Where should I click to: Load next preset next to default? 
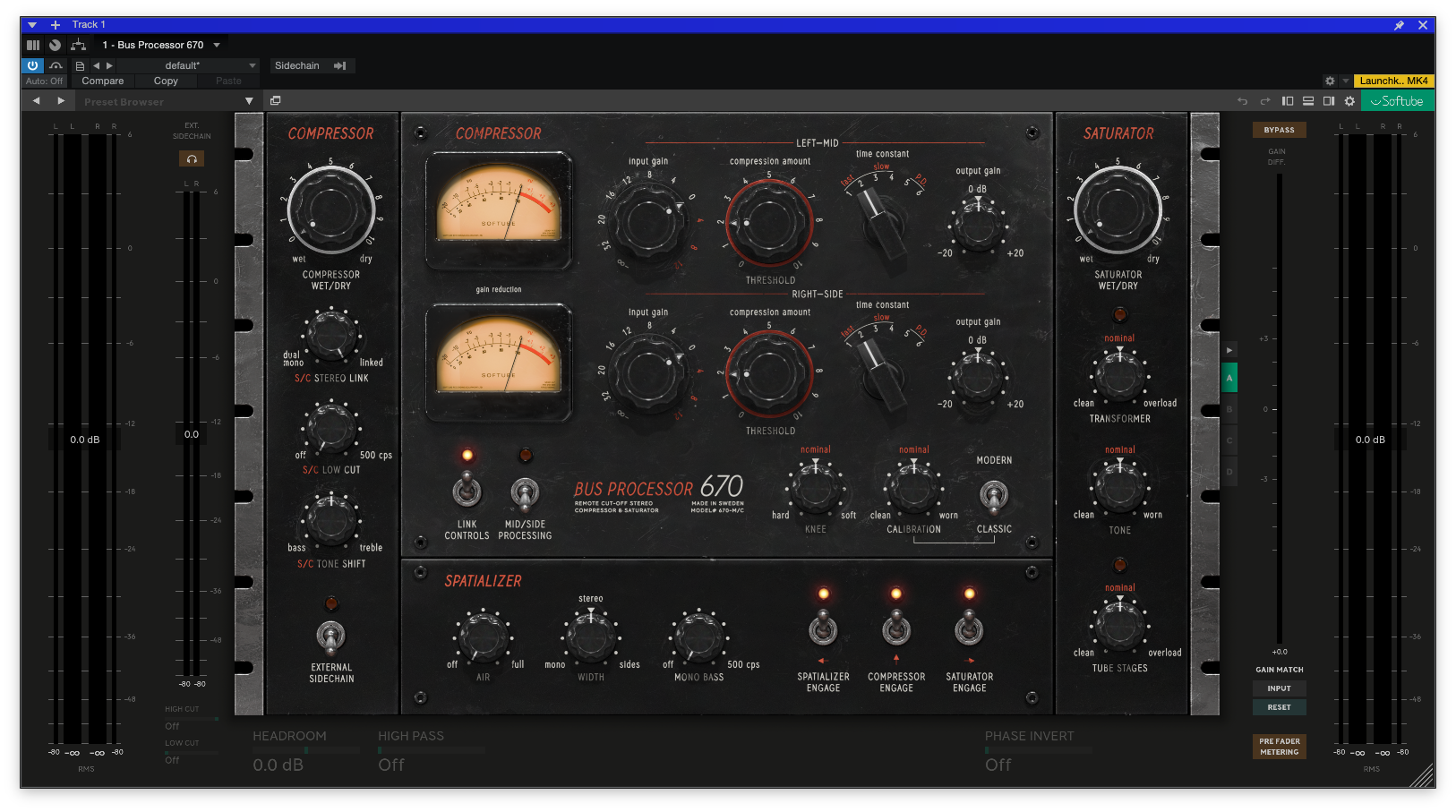[109, 65]
